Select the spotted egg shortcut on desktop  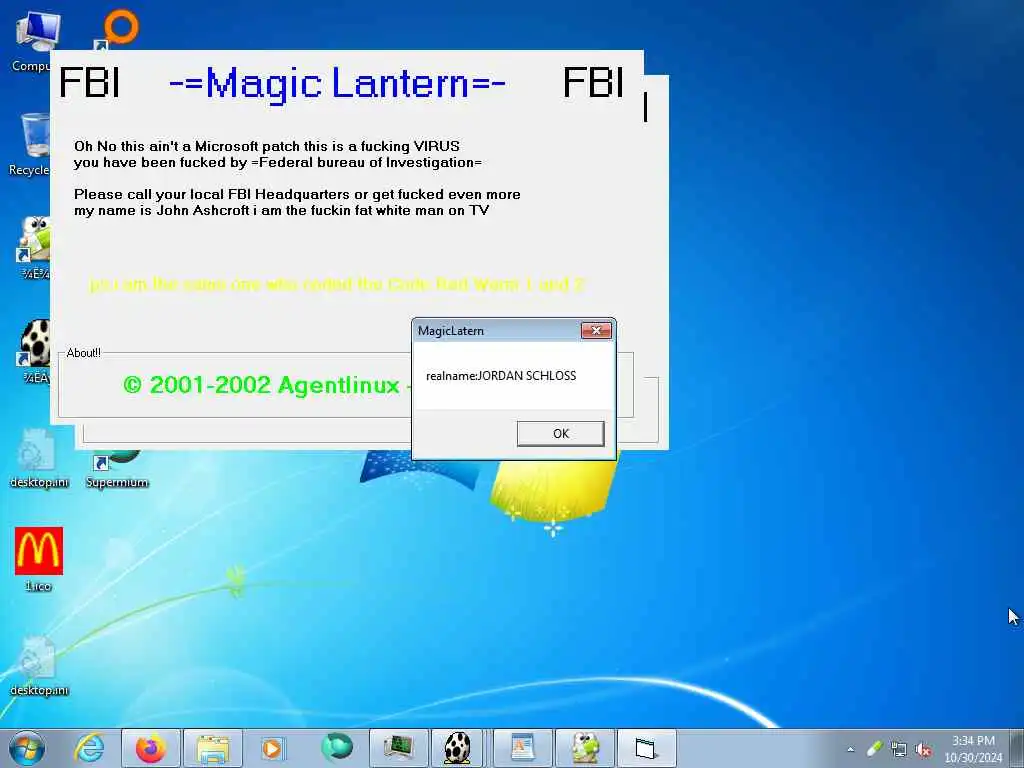35,351
